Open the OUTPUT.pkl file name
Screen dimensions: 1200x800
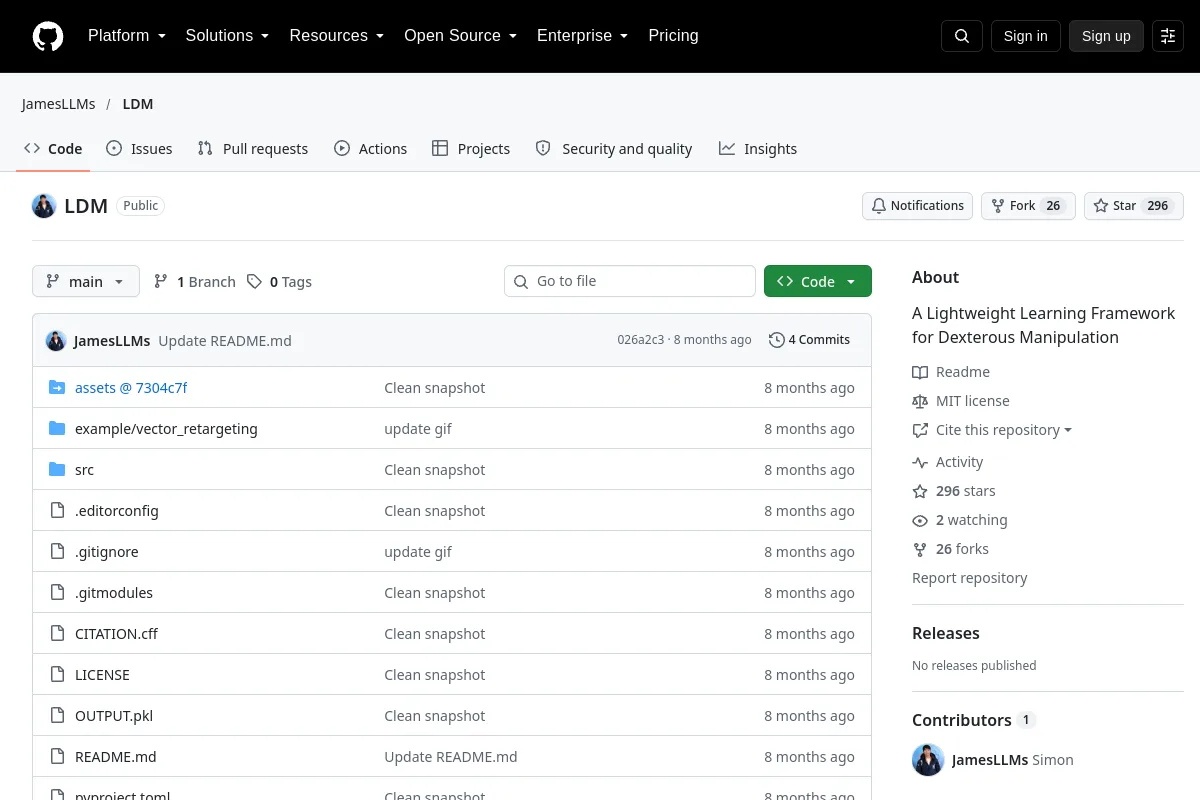coord(114,716)
